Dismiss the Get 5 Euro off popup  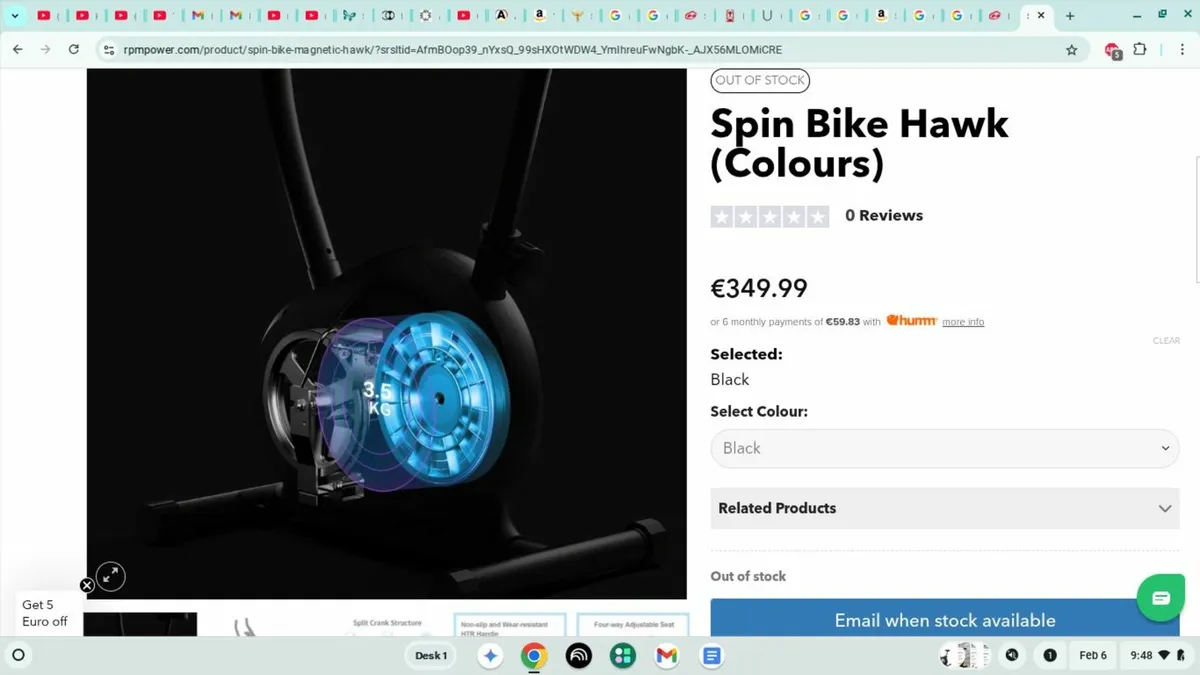tap(87, 585)
